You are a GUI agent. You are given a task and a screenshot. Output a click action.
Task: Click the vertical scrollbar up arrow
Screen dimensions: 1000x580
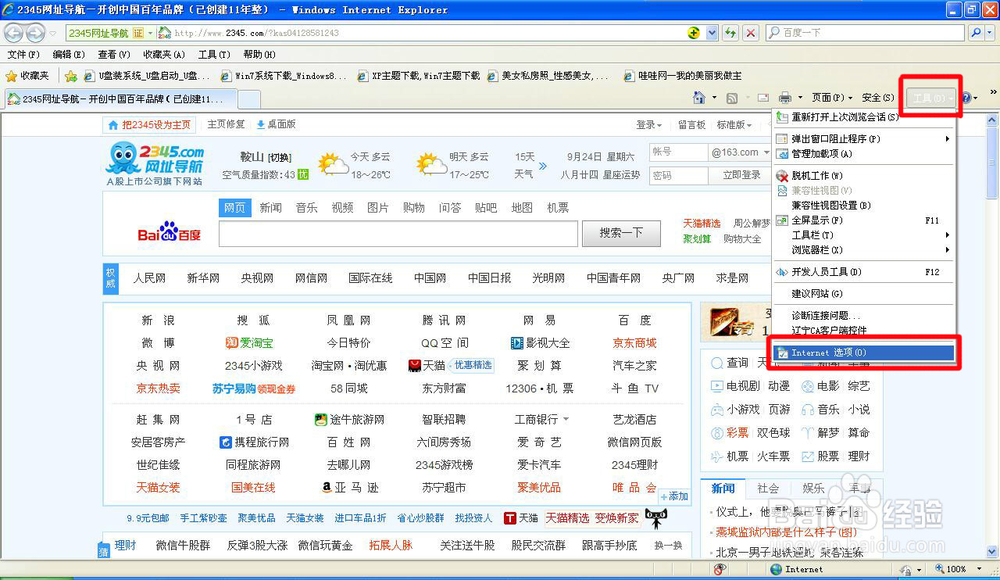(x=992, y=119)
